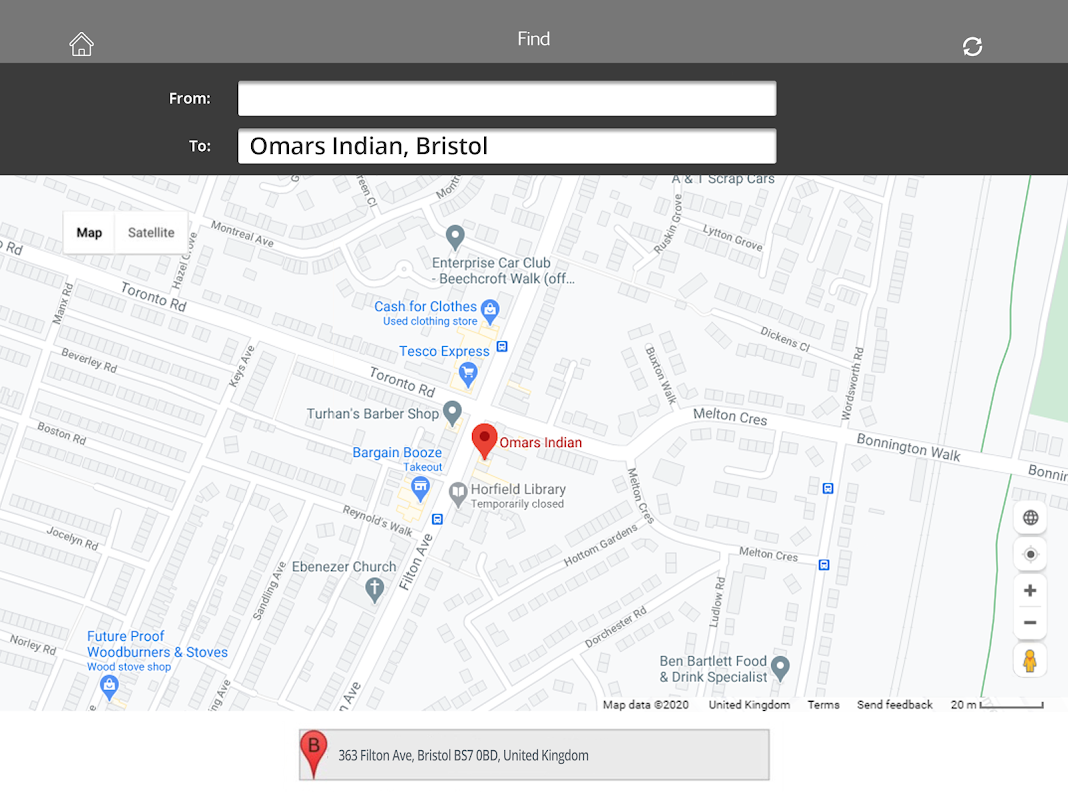Open the Terms link
The height and width of the screenshot is (800, 1068).
click(x=823, y=705)
